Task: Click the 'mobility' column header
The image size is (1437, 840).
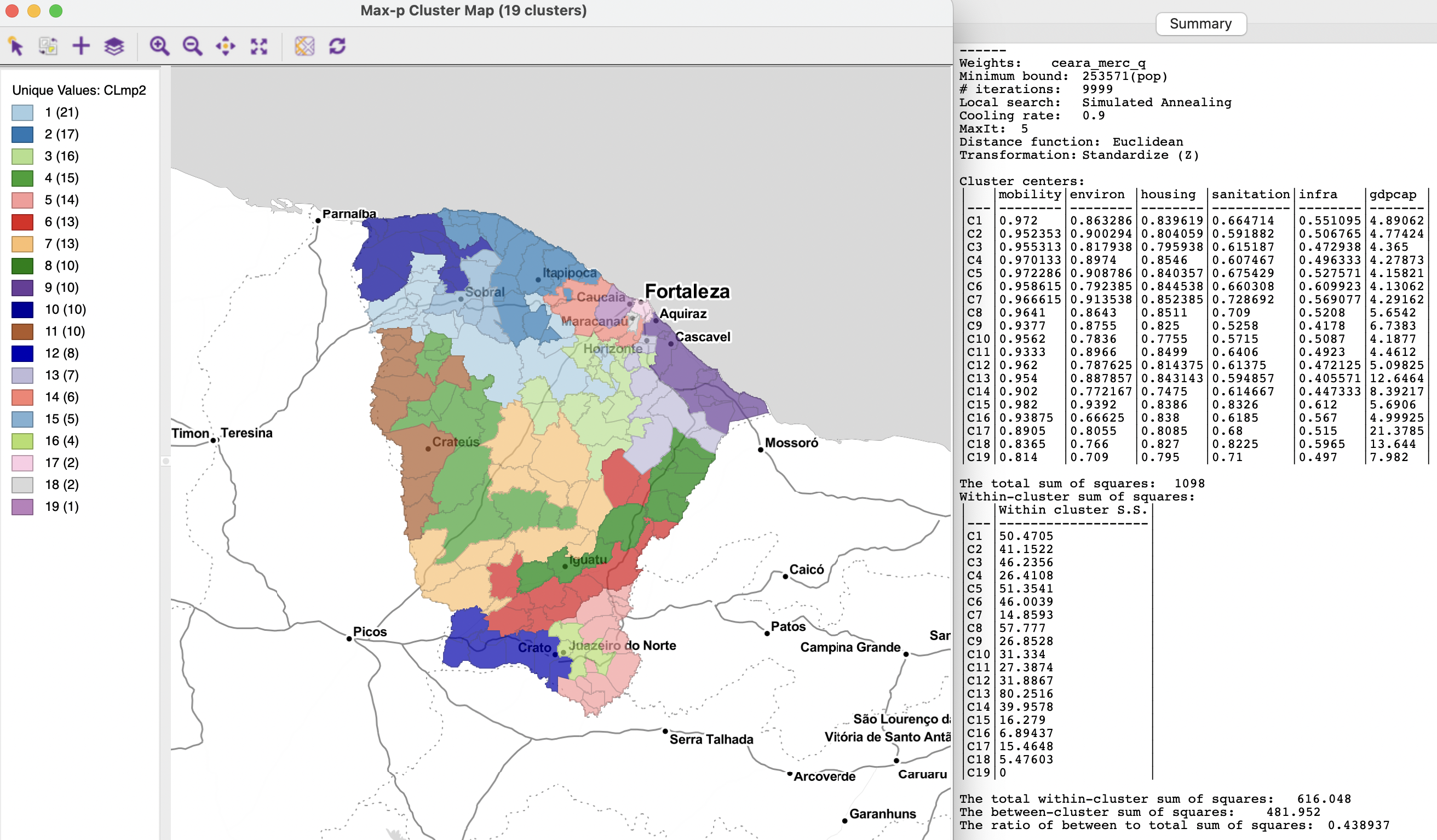Action: click(1030, 194)
